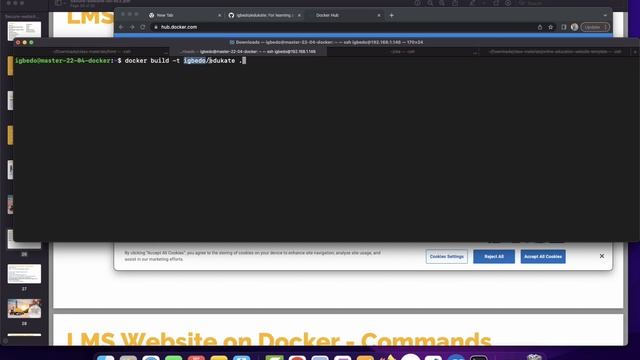This screenshot has width=640, height=360.
Task: Reload the Docker Hub page
Action: click(x=142, y=27)
